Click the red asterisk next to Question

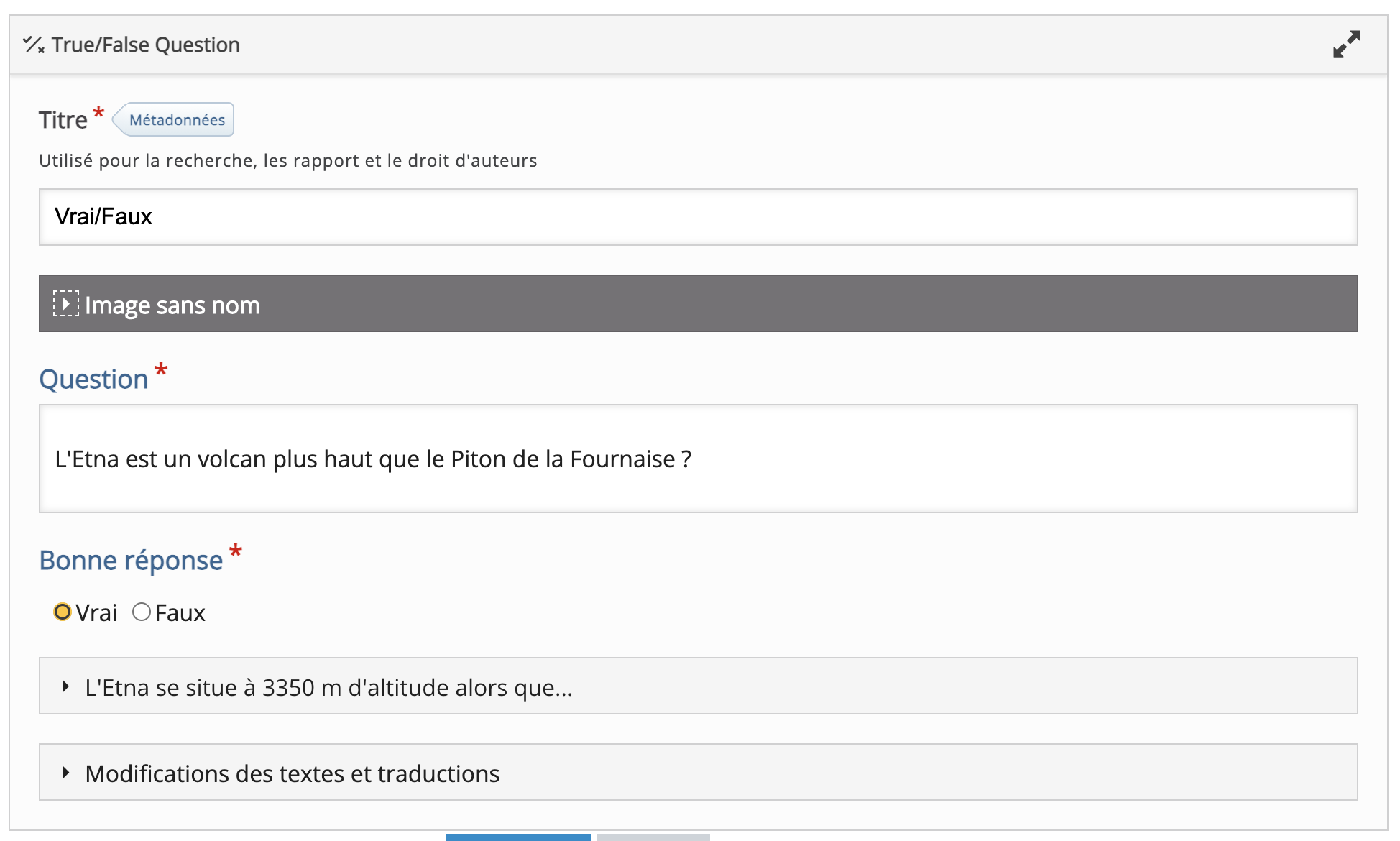pos(161,370)
